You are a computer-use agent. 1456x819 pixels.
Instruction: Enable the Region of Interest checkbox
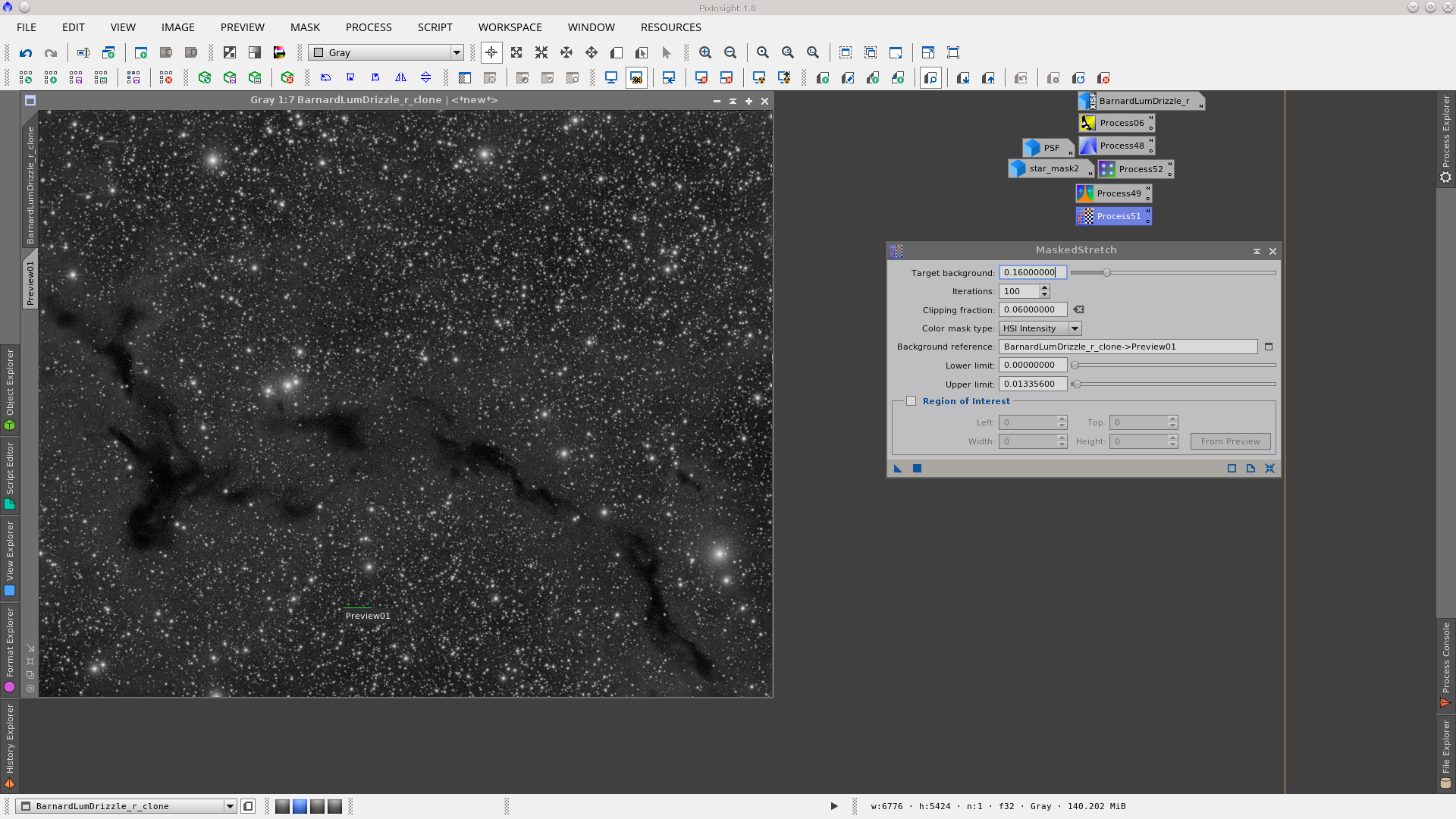click(x=912, y=401)
